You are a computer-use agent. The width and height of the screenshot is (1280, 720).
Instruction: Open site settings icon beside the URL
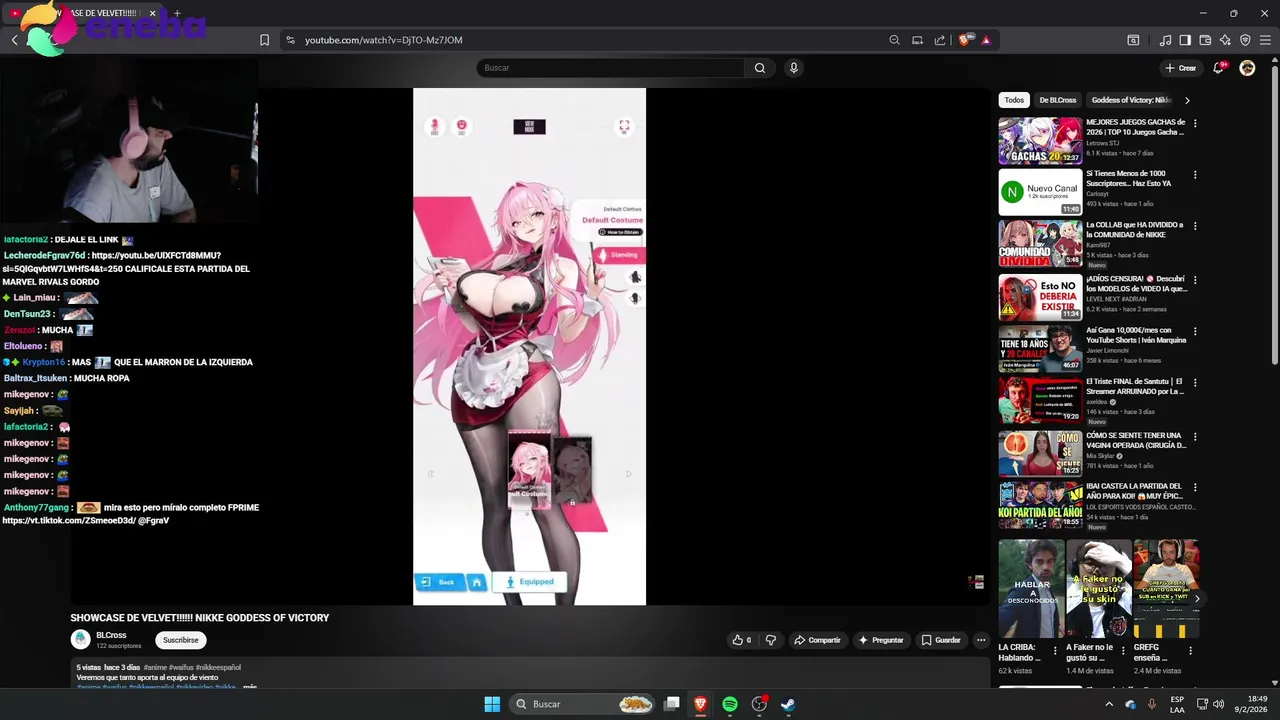click(290, 40)
